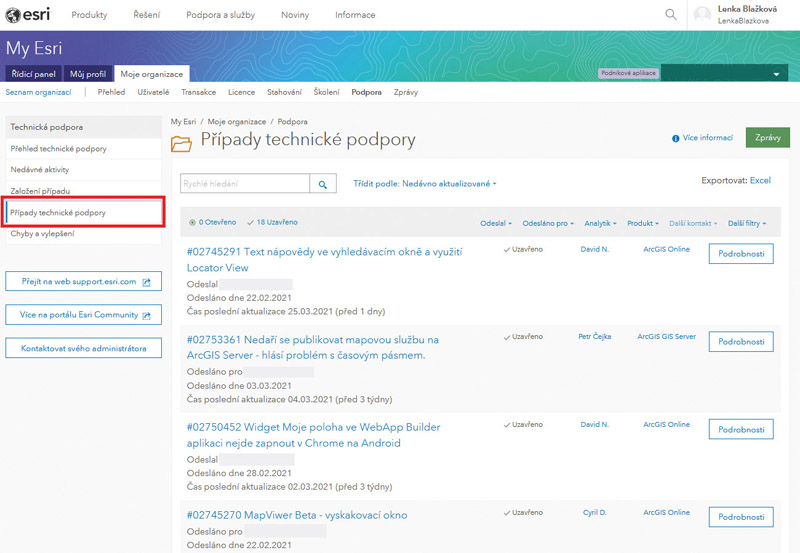The image size is (800, 553).
Task: Click the orange folder icon beside the page title
Action: pos(181,144)
